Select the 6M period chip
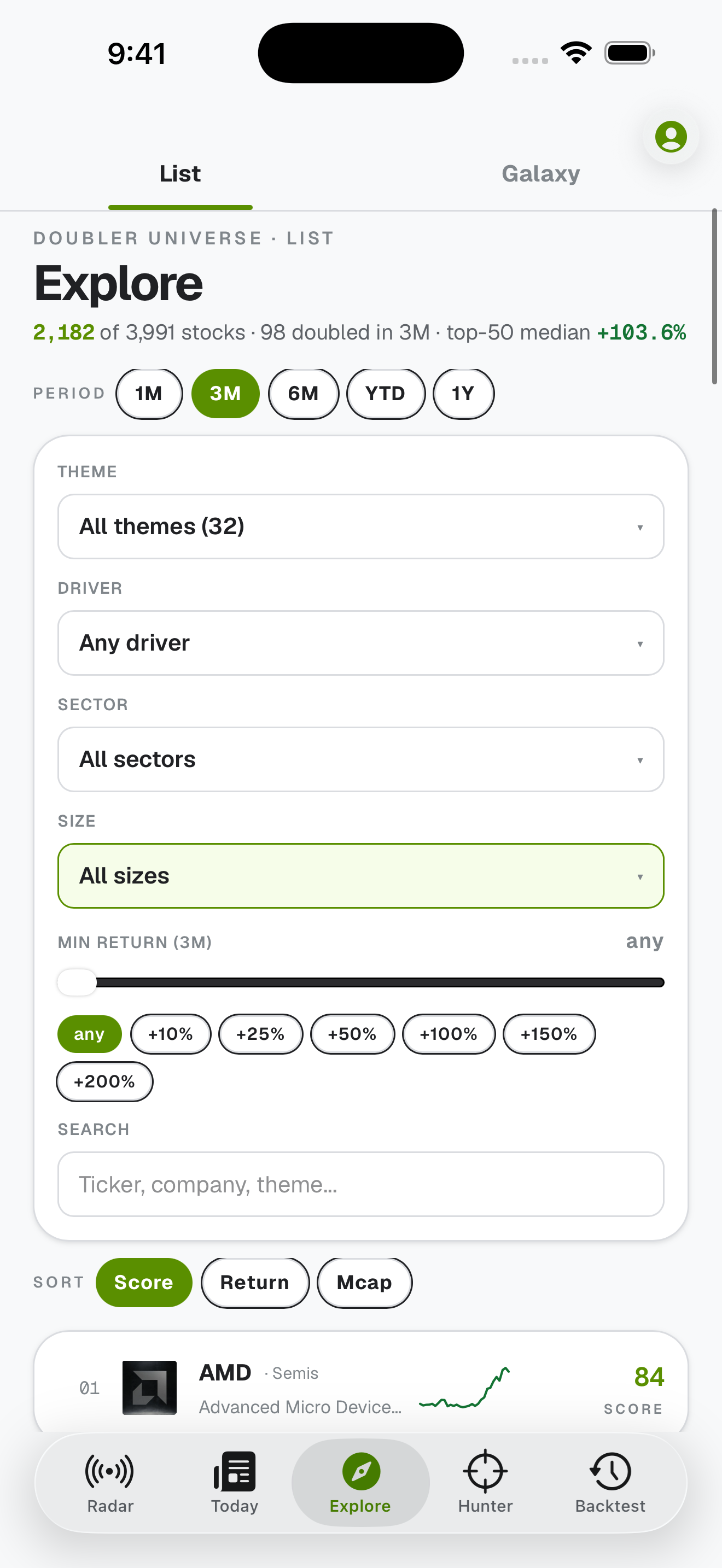 303,394
